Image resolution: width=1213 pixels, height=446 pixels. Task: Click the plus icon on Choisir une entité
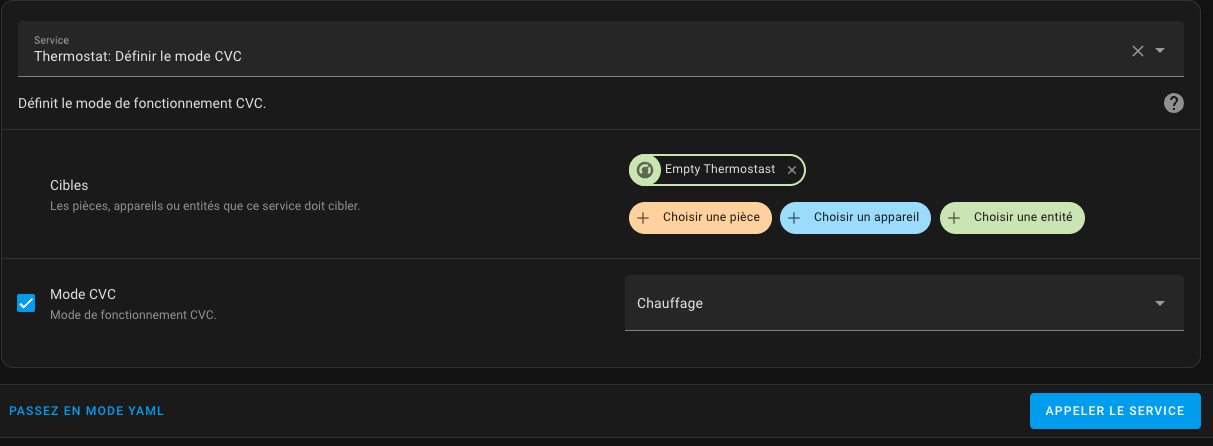954,218
